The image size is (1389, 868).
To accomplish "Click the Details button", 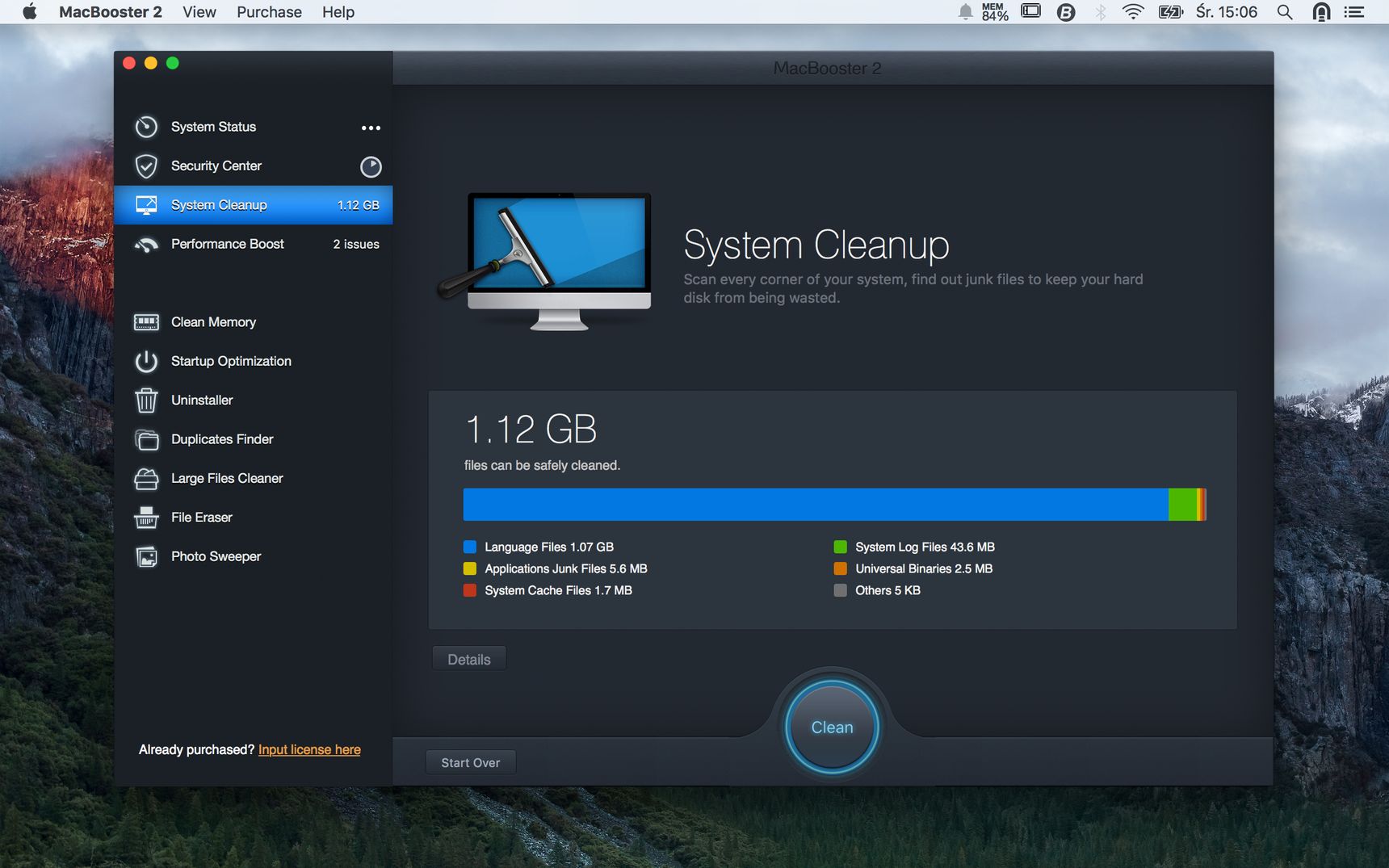I will (469, 659).
